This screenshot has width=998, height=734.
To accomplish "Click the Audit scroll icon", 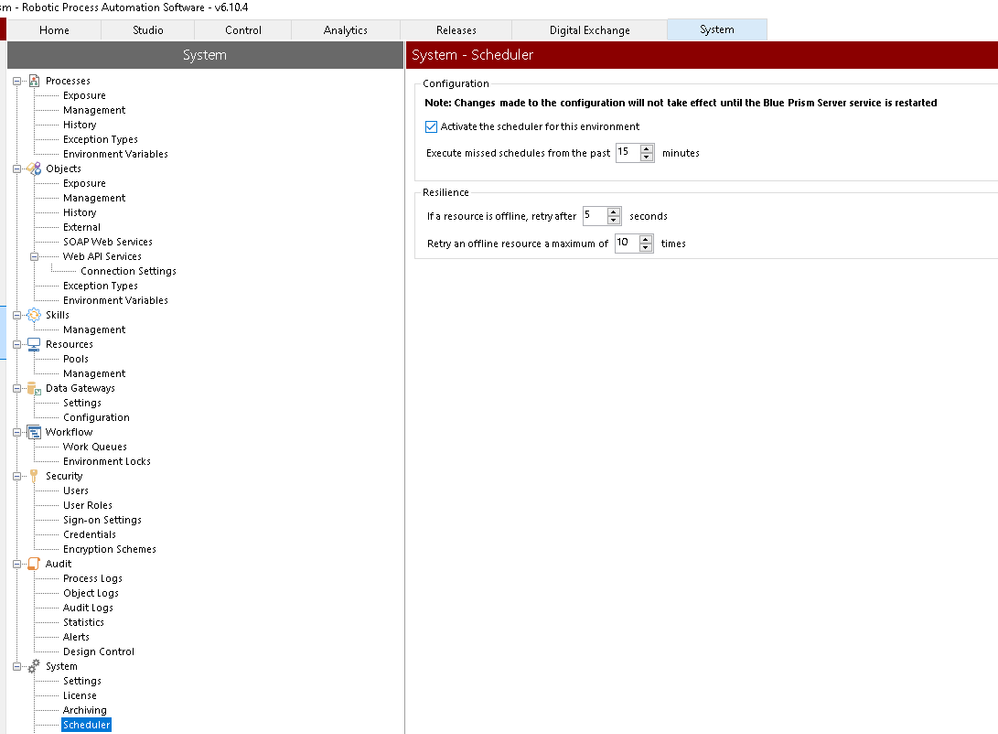I will [34, 564].
